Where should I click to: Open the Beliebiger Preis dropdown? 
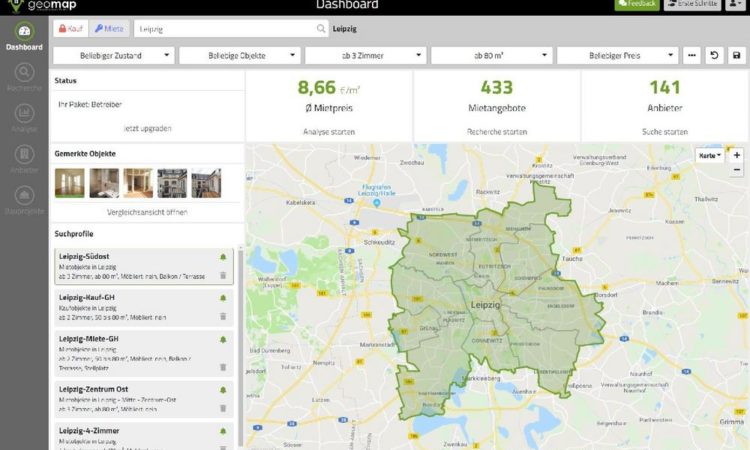pos(618,55)
